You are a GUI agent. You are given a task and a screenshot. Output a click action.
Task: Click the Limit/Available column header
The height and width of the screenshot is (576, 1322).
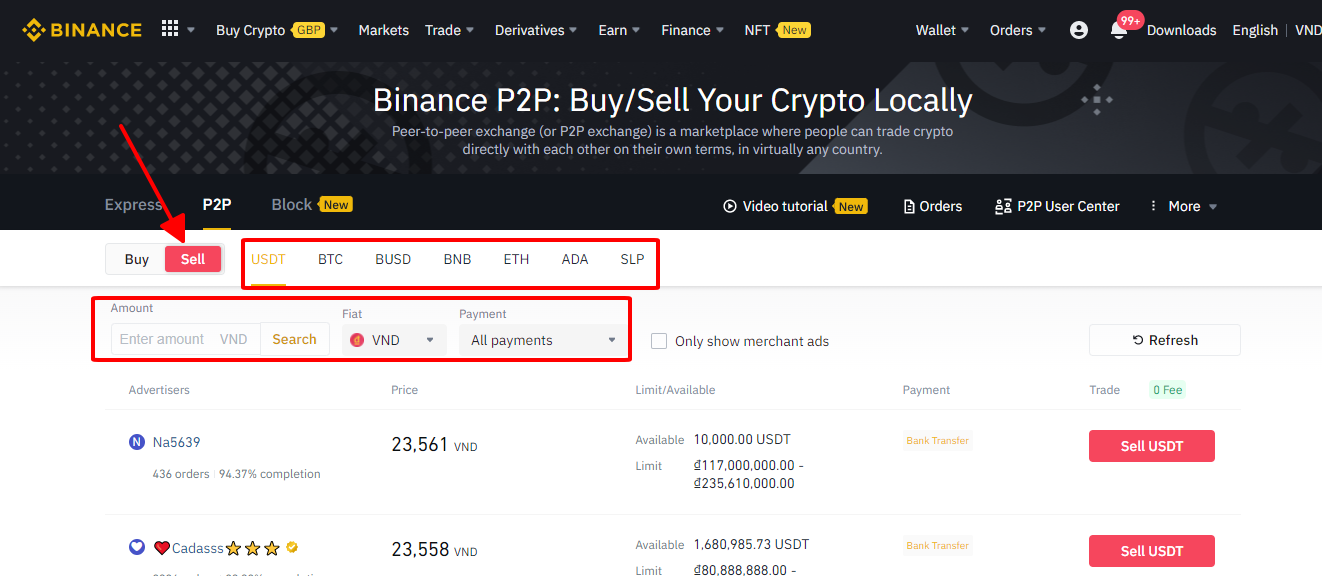[675, 390]
